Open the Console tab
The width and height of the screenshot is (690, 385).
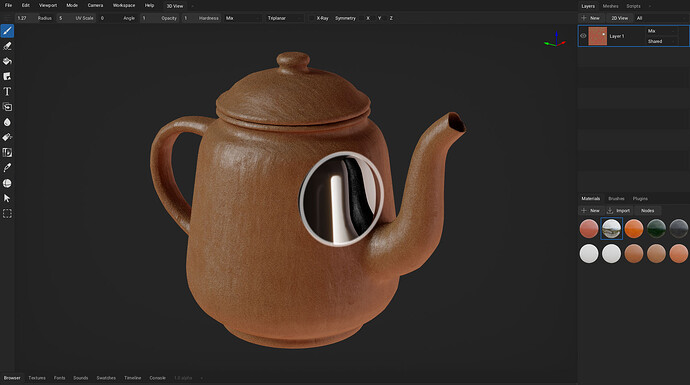coord(158,378)
